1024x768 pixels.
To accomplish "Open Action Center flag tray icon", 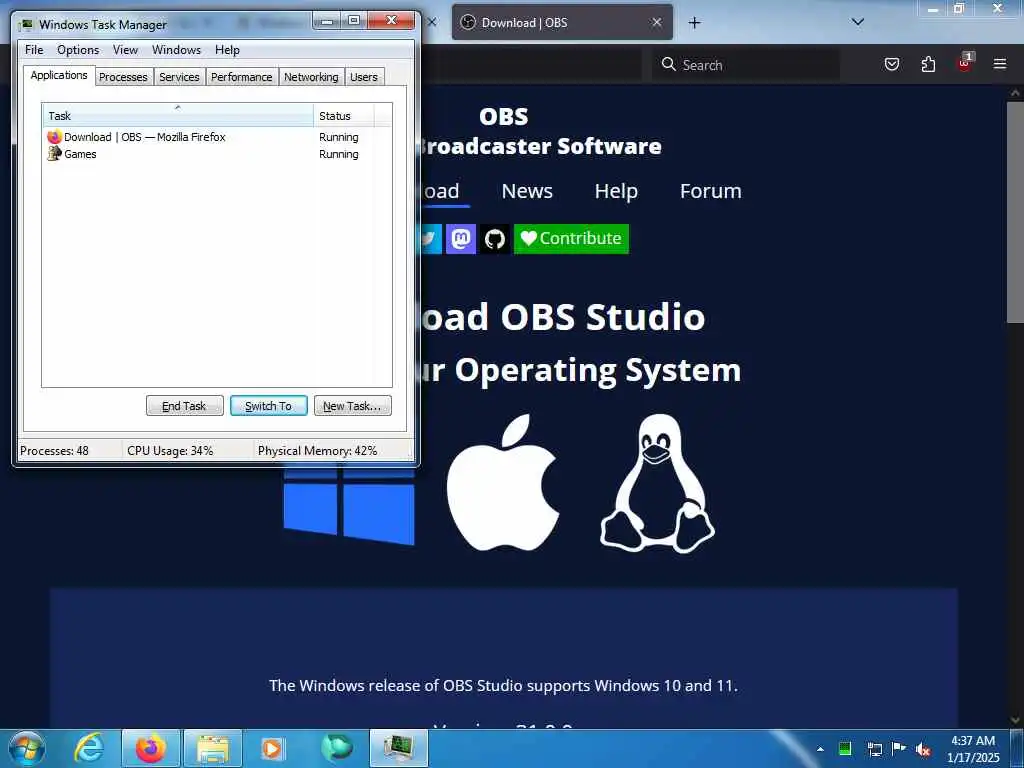I will [899, 748].
